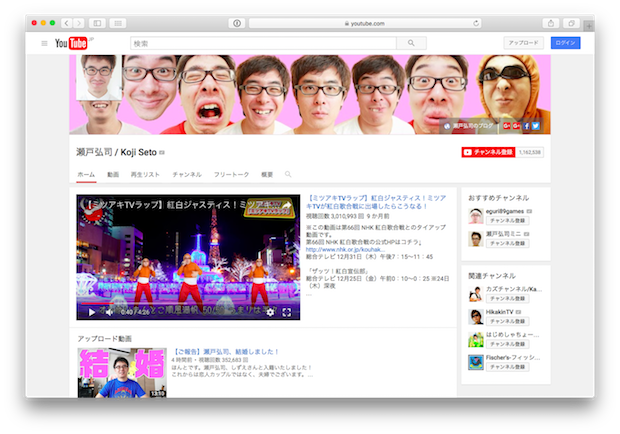Open Safari's Top Sites grid
Image resolution: width=620 pixels, height=434 pixels.
(118, 23)
